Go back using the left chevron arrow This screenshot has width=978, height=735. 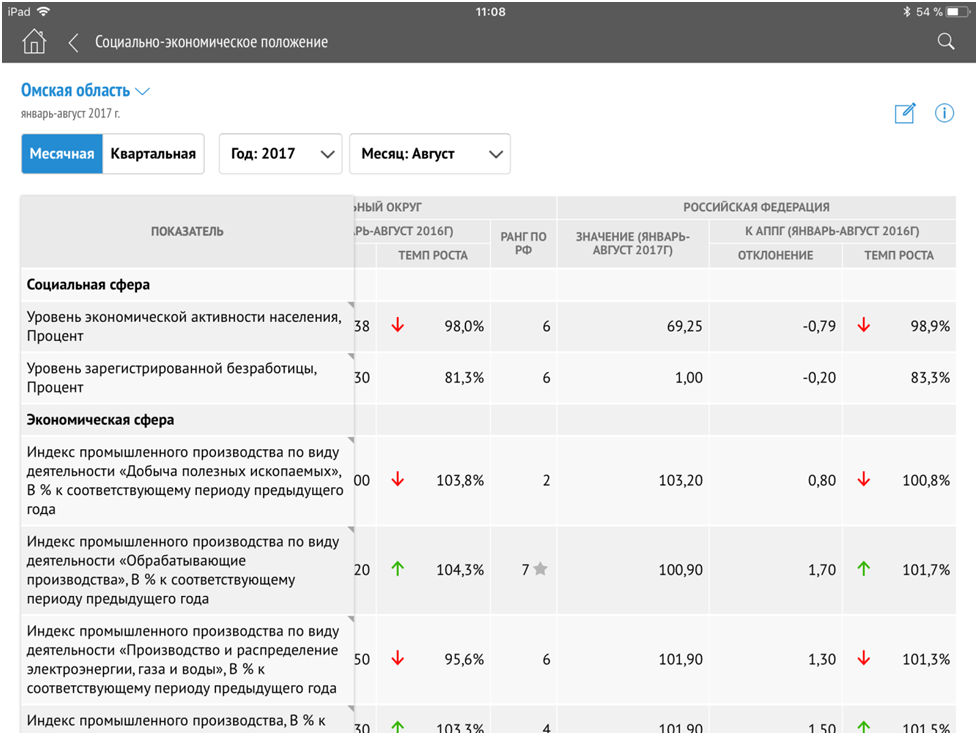73,42
